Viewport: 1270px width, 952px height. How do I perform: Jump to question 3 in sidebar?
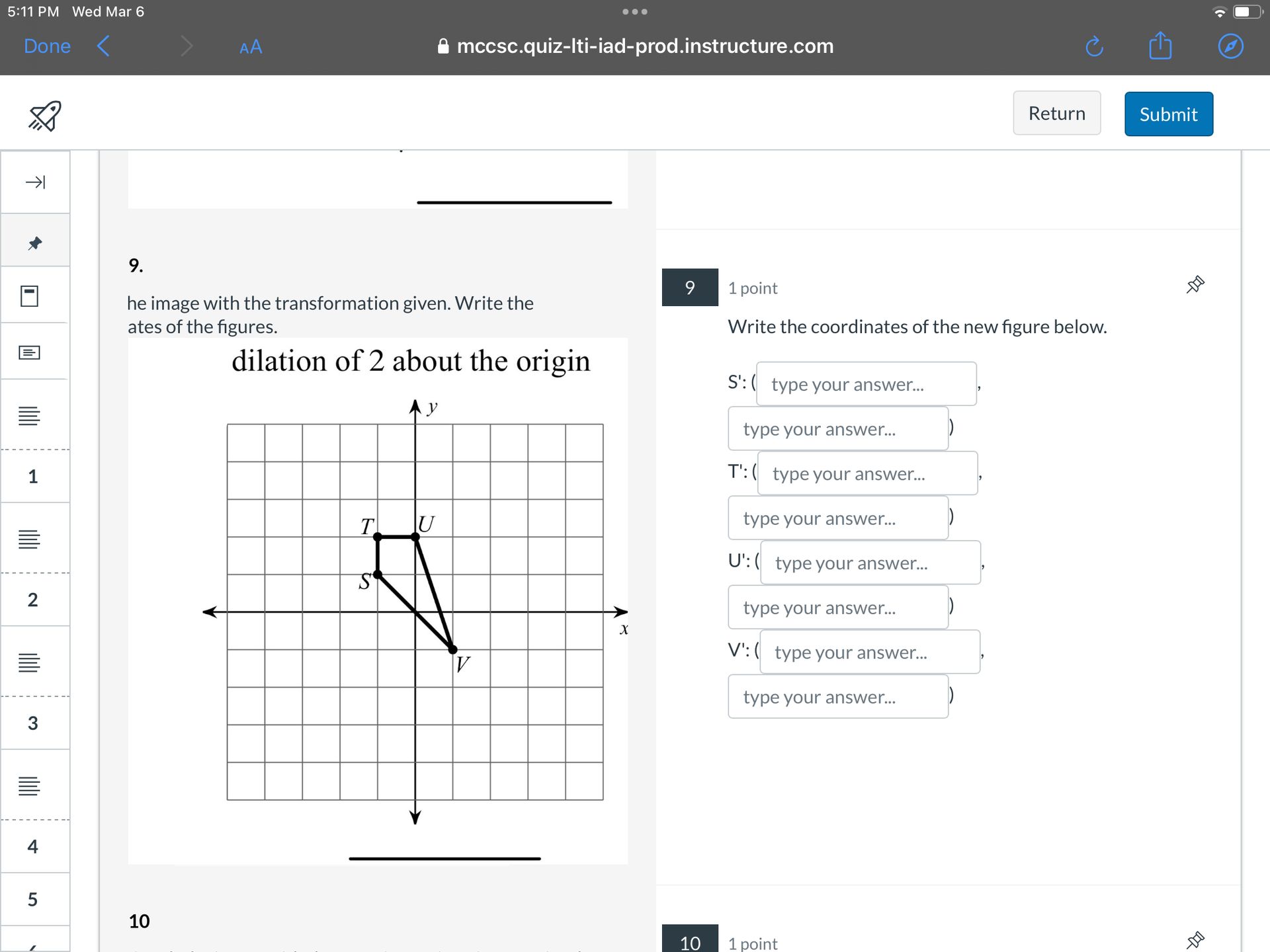tap(33, 723)
